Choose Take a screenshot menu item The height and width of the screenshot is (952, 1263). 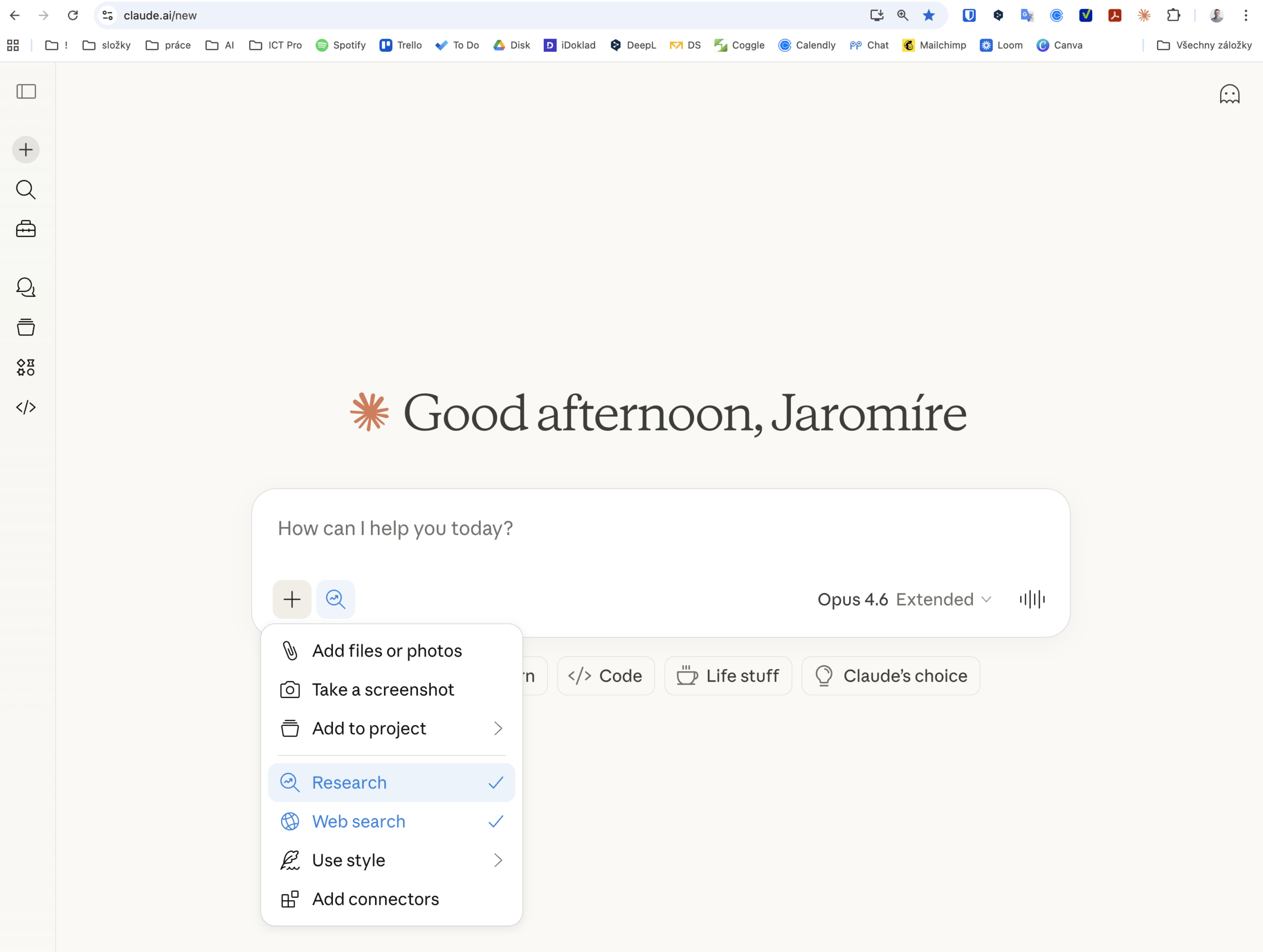tap(382, 690)
